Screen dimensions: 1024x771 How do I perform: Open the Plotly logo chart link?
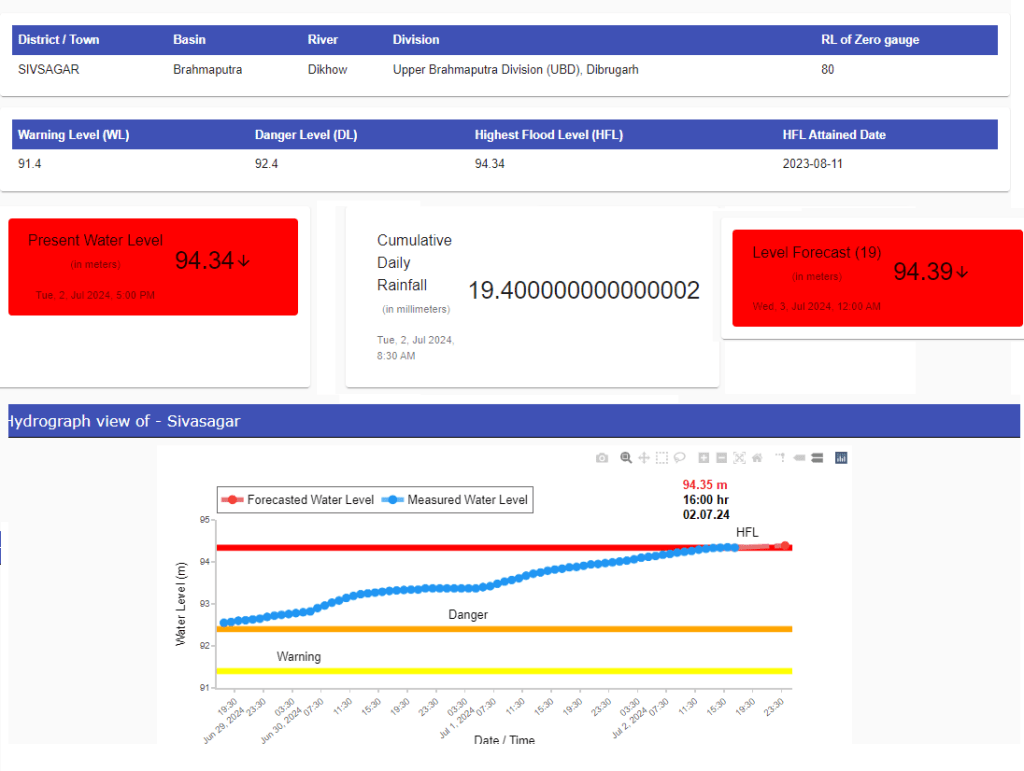pyautogui.click(x=841, y=458)
